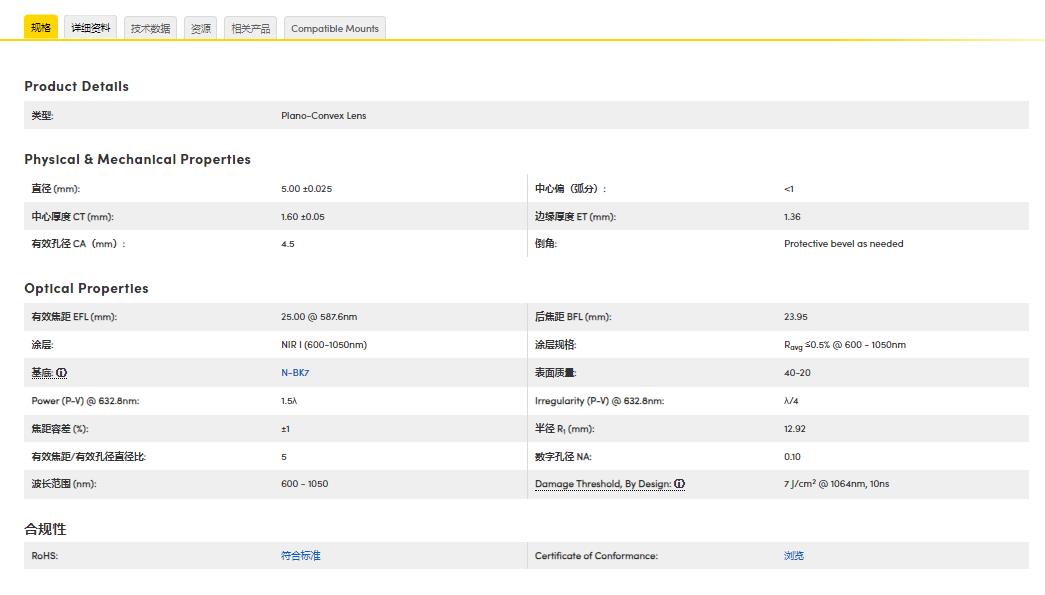Click the info icon next to 基底
The height and width of the screenshot is (595, 1045).
tap(62, 373)
